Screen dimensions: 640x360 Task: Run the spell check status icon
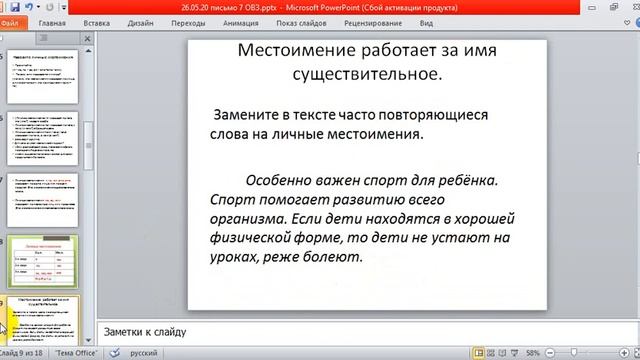pos(115,353)
